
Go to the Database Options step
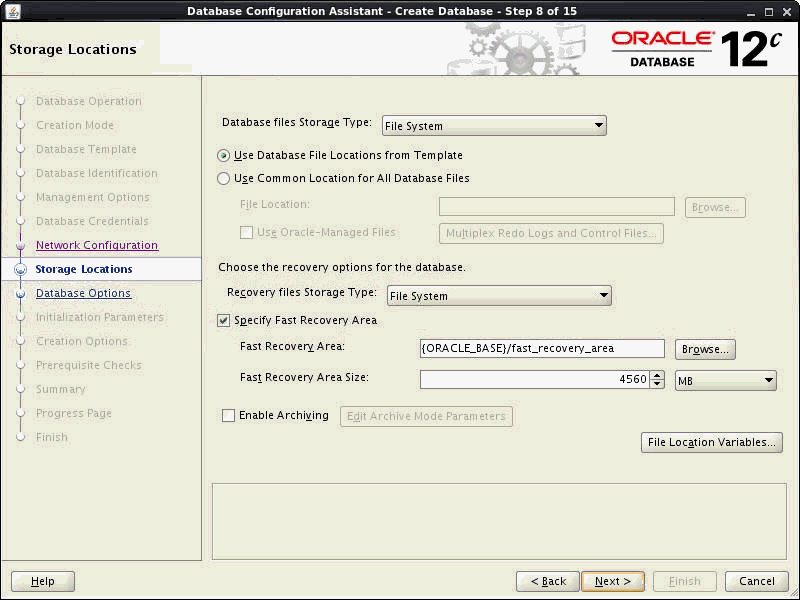[x=84, y=293]
